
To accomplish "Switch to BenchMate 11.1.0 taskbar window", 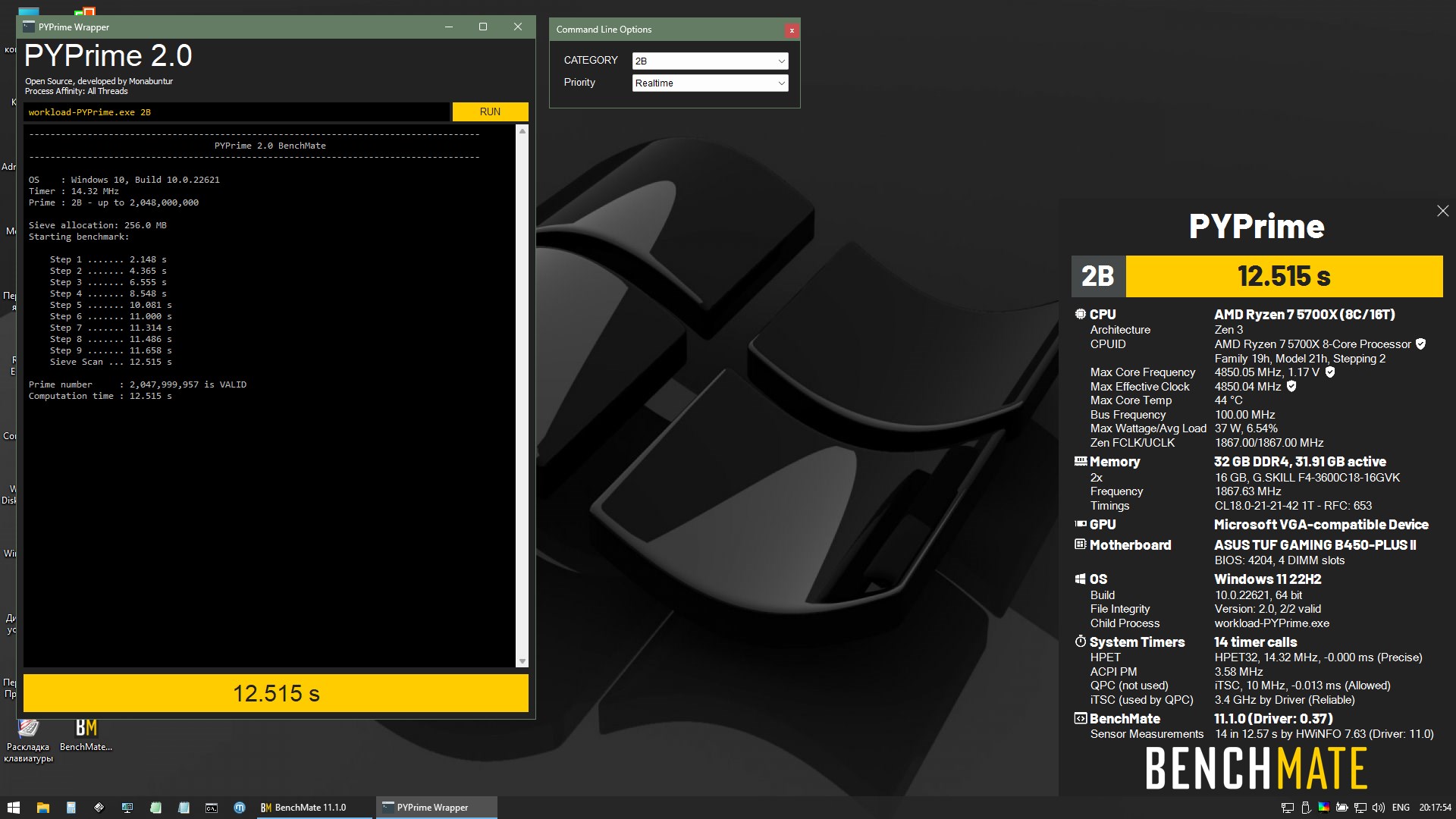I will tap(314, 808).
